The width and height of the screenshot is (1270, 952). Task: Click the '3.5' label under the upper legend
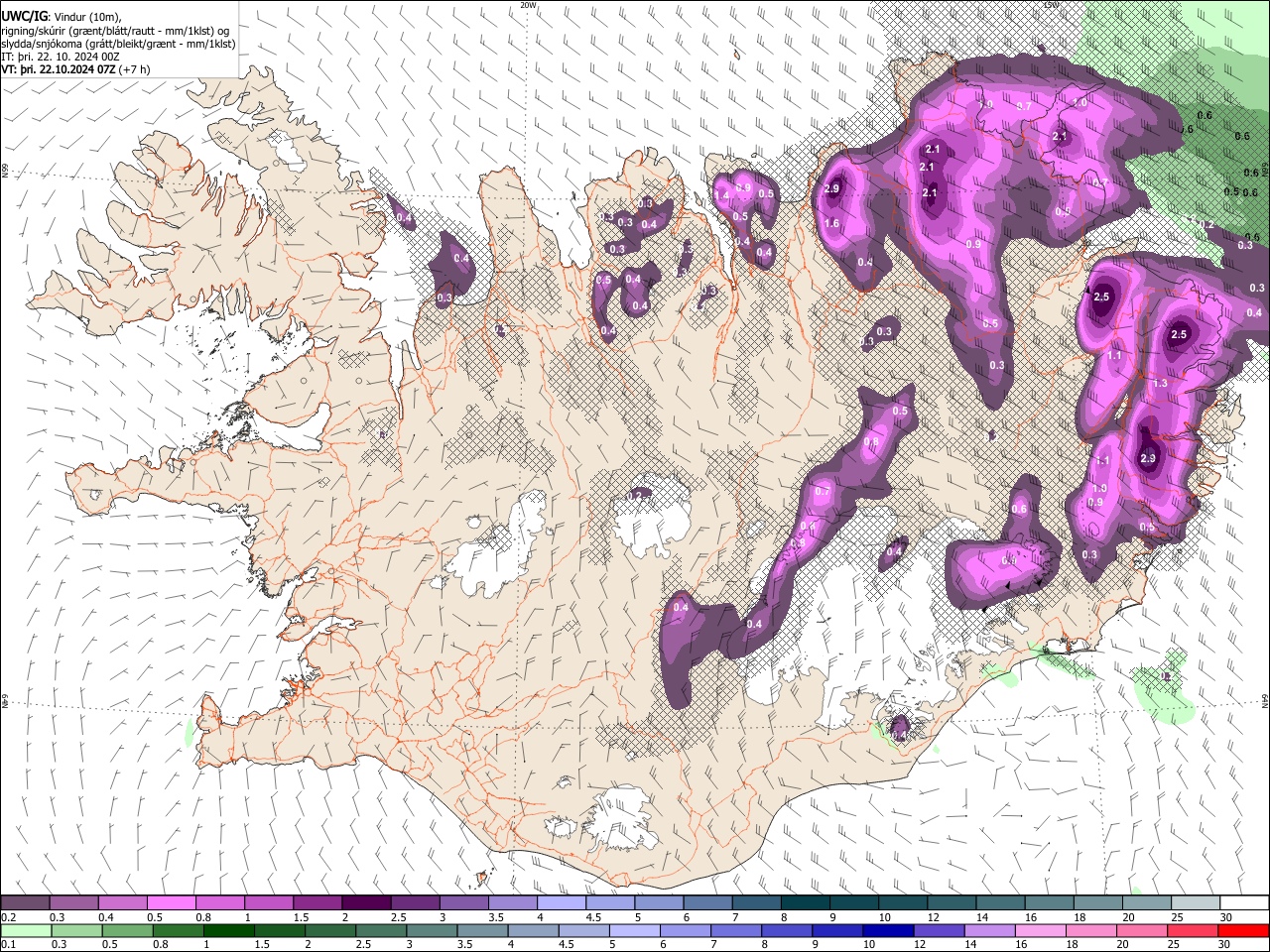(x=495, y=918)
